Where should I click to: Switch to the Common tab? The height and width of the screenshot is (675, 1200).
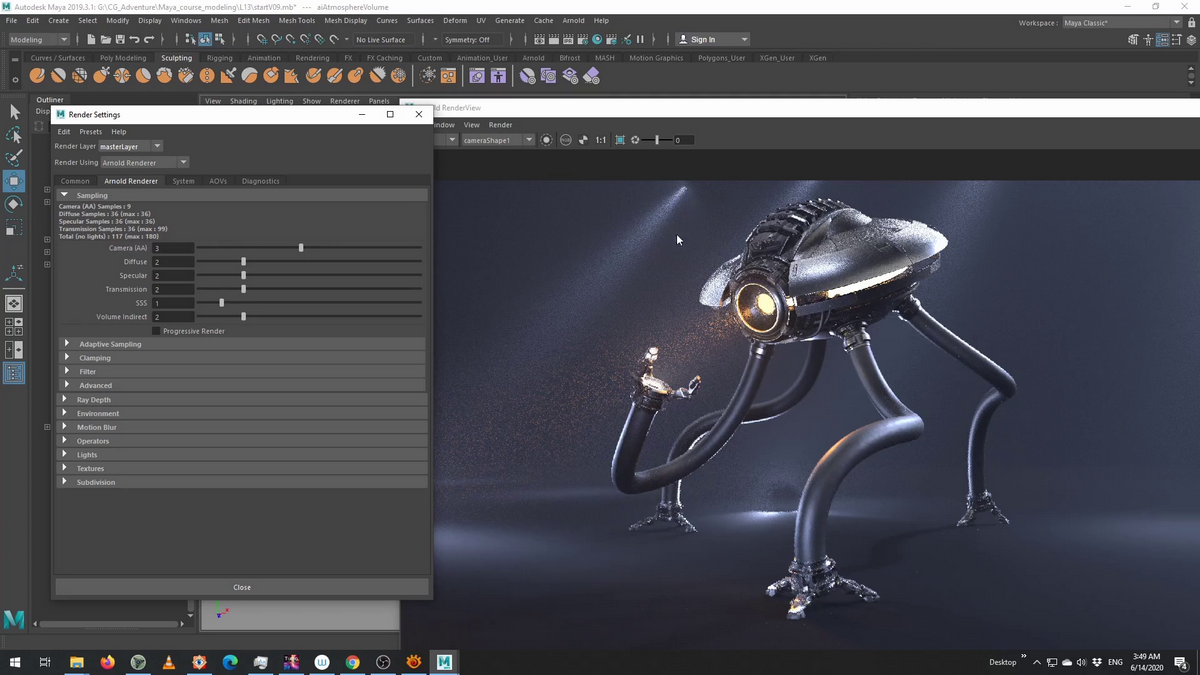tap(75, 181)
